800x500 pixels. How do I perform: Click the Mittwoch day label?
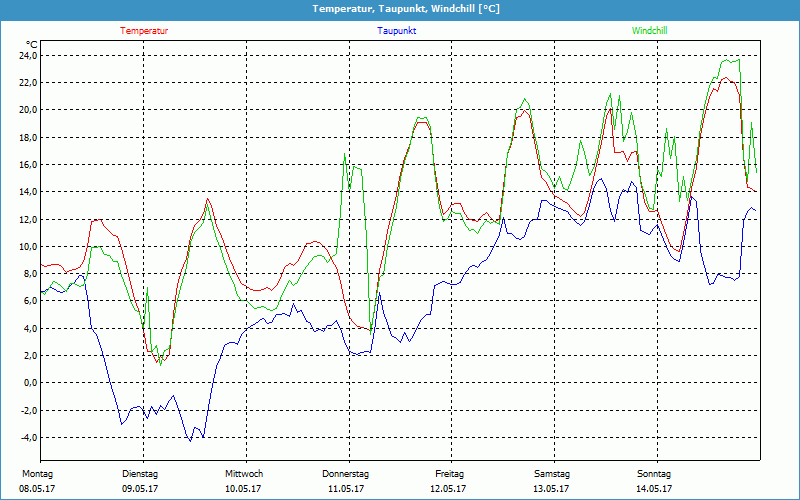[244, 474]
